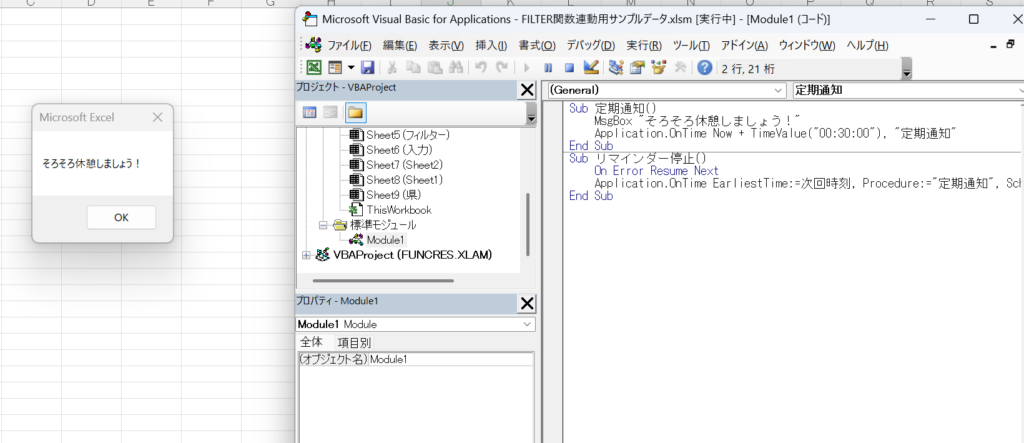Open the 表示(V) menu
Screen dimensions: 1024x443
click(x=446, y=46)
